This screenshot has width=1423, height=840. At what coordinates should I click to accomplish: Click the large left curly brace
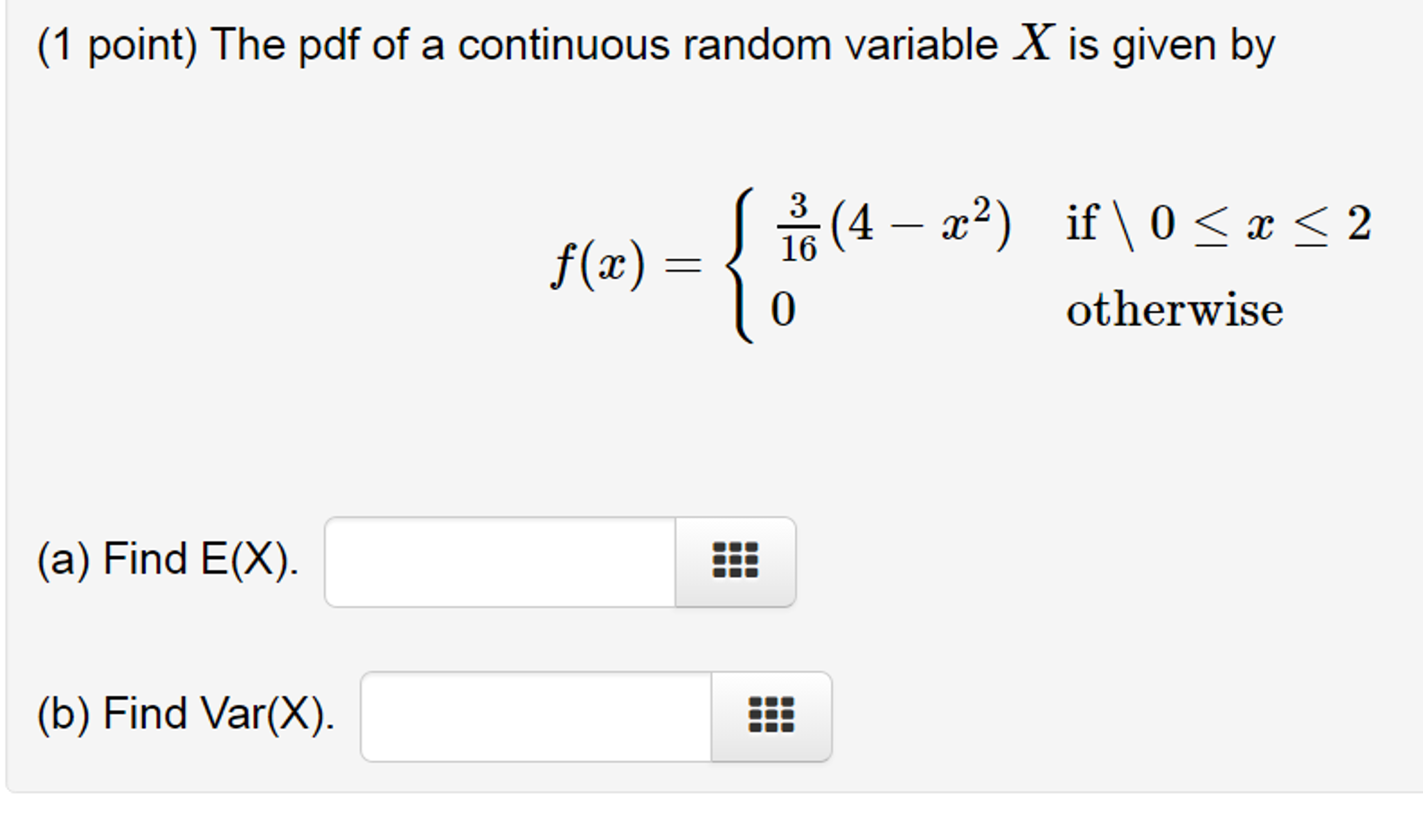point(740,265)
